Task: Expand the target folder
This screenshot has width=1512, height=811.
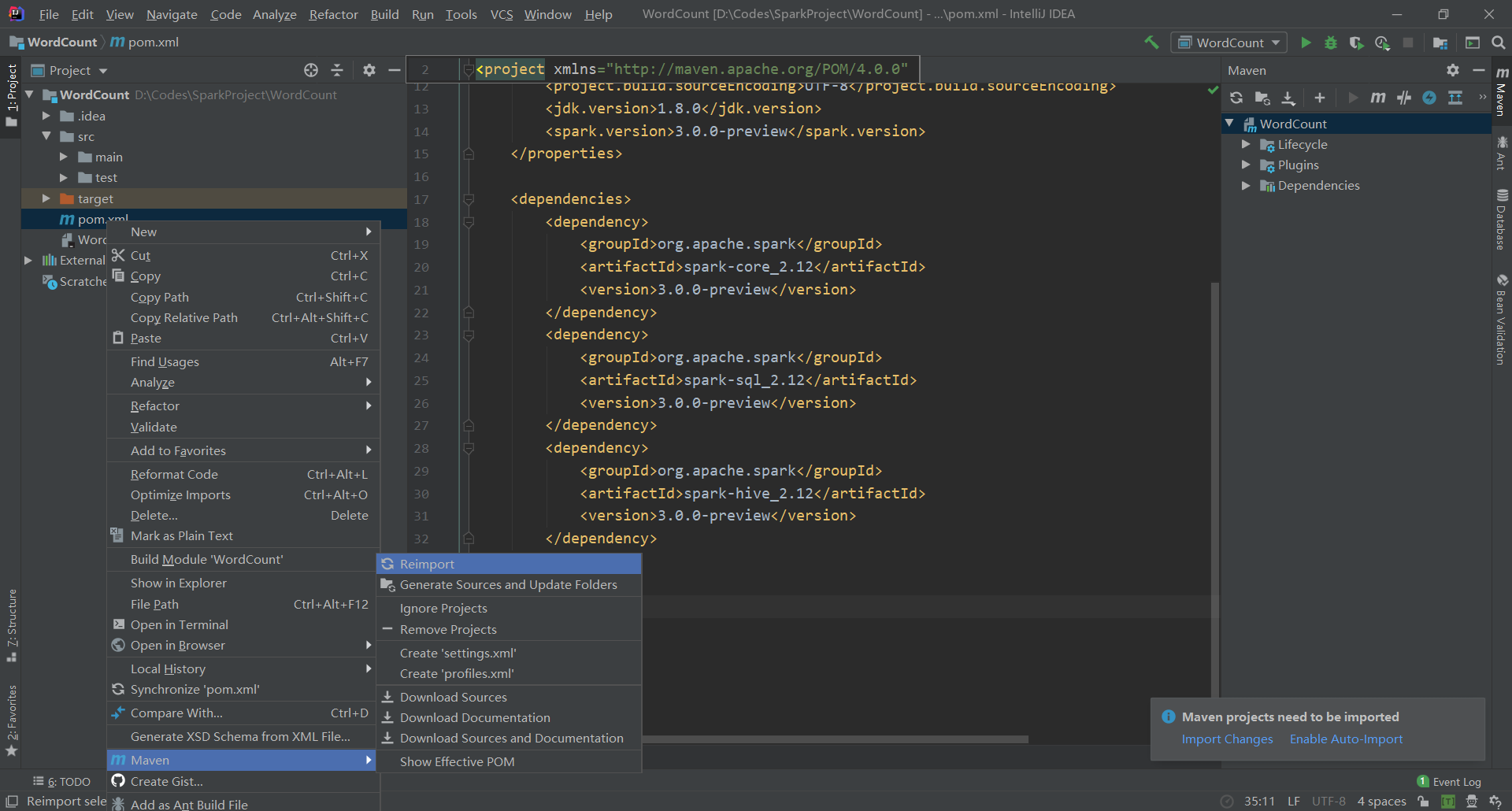Action: 46,198
